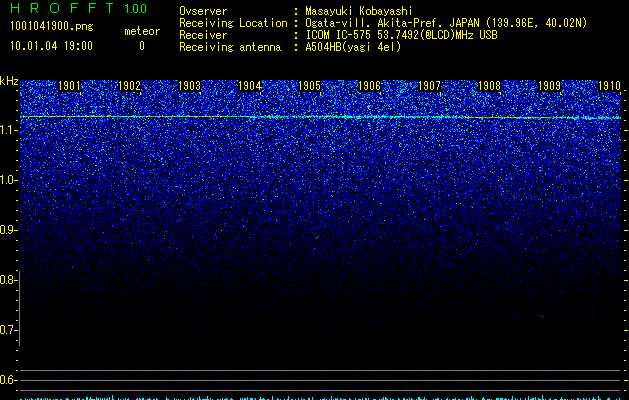Click the Receiving antenna field label
Viewport: 629px width, 400px height.
(x=230, y=47)
